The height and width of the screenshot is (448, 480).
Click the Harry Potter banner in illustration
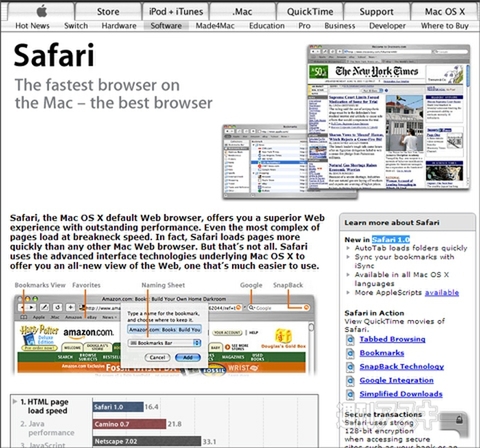39,338
